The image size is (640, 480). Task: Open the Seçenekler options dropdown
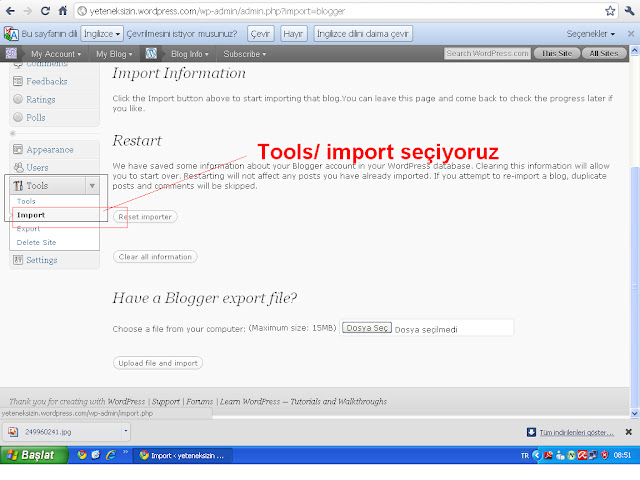coord(591,34)
